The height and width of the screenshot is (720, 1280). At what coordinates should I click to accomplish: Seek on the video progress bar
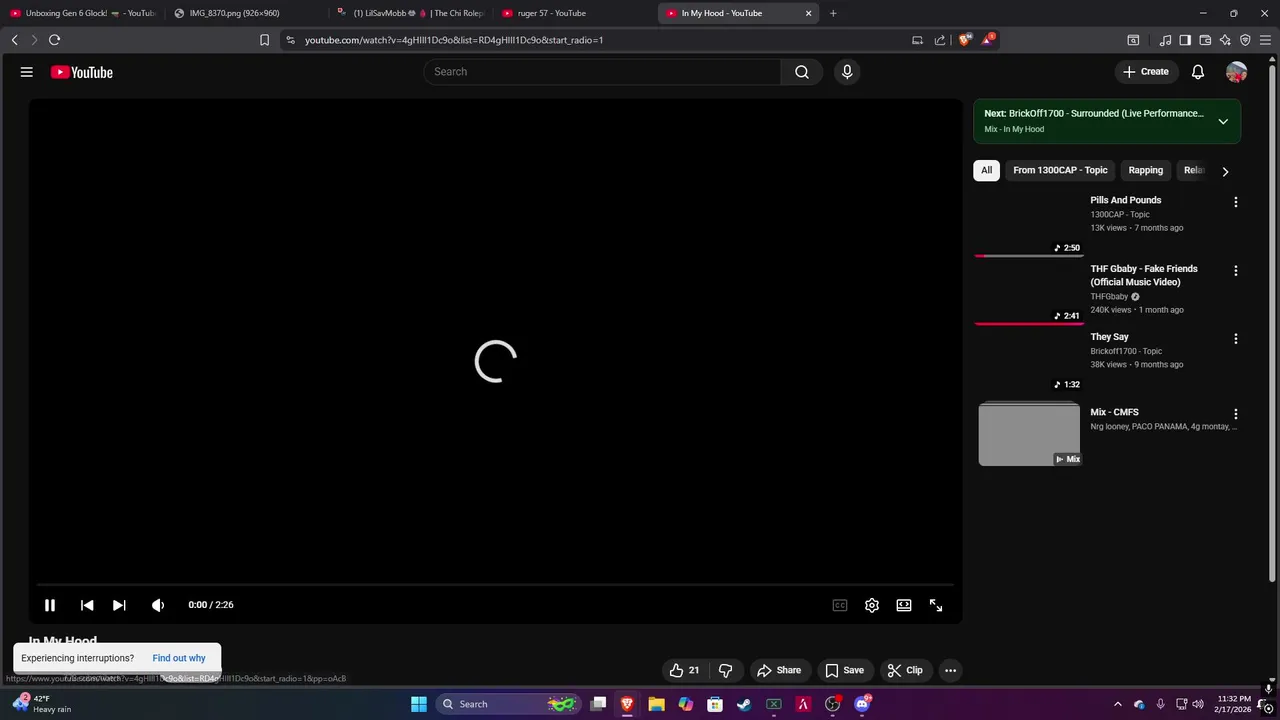coord(495,585)
